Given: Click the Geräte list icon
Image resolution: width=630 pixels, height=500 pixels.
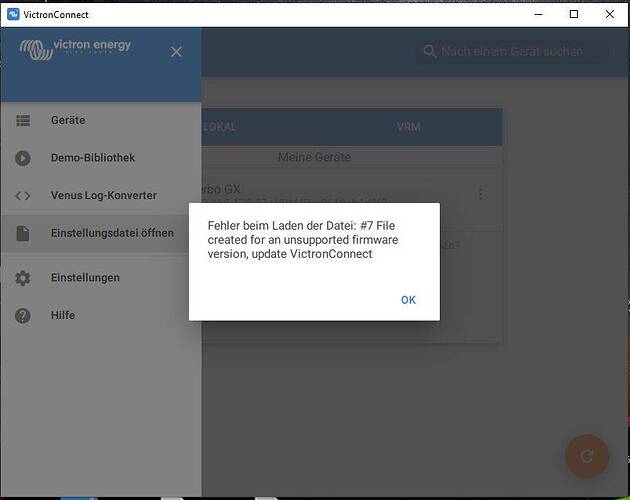Looking at the screenshot, I should click(23, 120).
